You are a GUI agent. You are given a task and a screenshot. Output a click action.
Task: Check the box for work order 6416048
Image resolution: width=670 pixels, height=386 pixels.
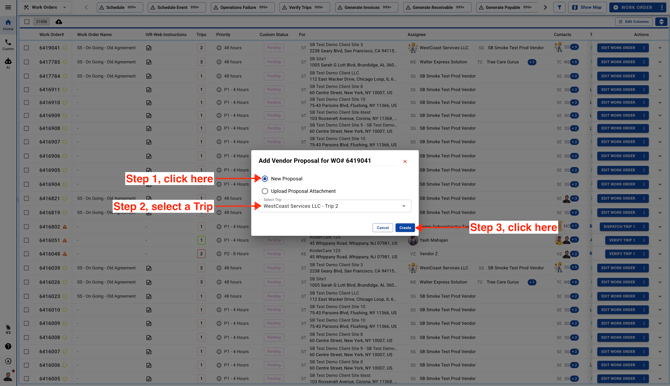26,254
